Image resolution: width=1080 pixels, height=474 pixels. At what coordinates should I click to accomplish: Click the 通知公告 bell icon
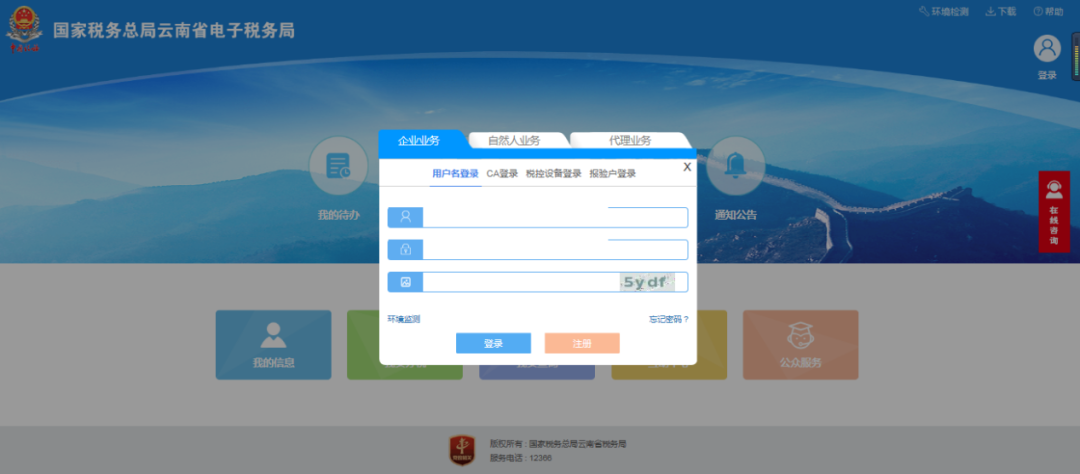pos(735,166)
